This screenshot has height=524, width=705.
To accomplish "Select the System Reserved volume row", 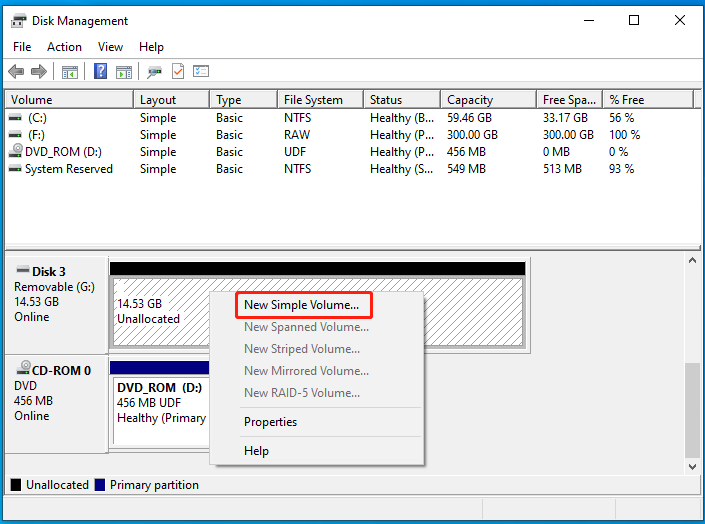I will click(349, 169).
